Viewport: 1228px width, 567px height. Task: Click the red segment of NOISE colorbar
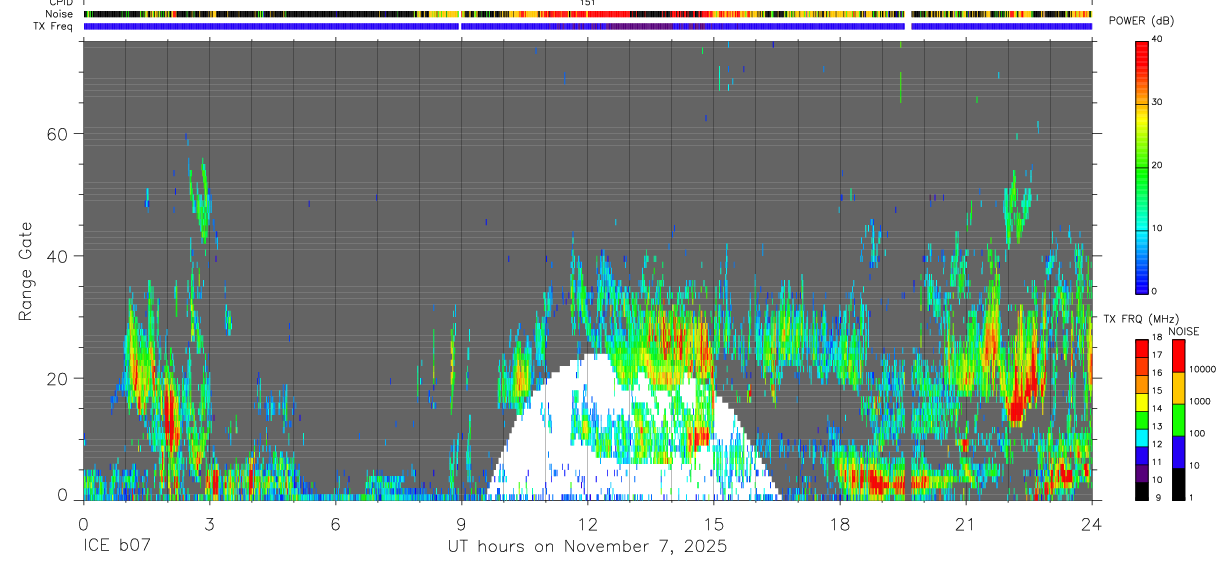pos(1177,356)
